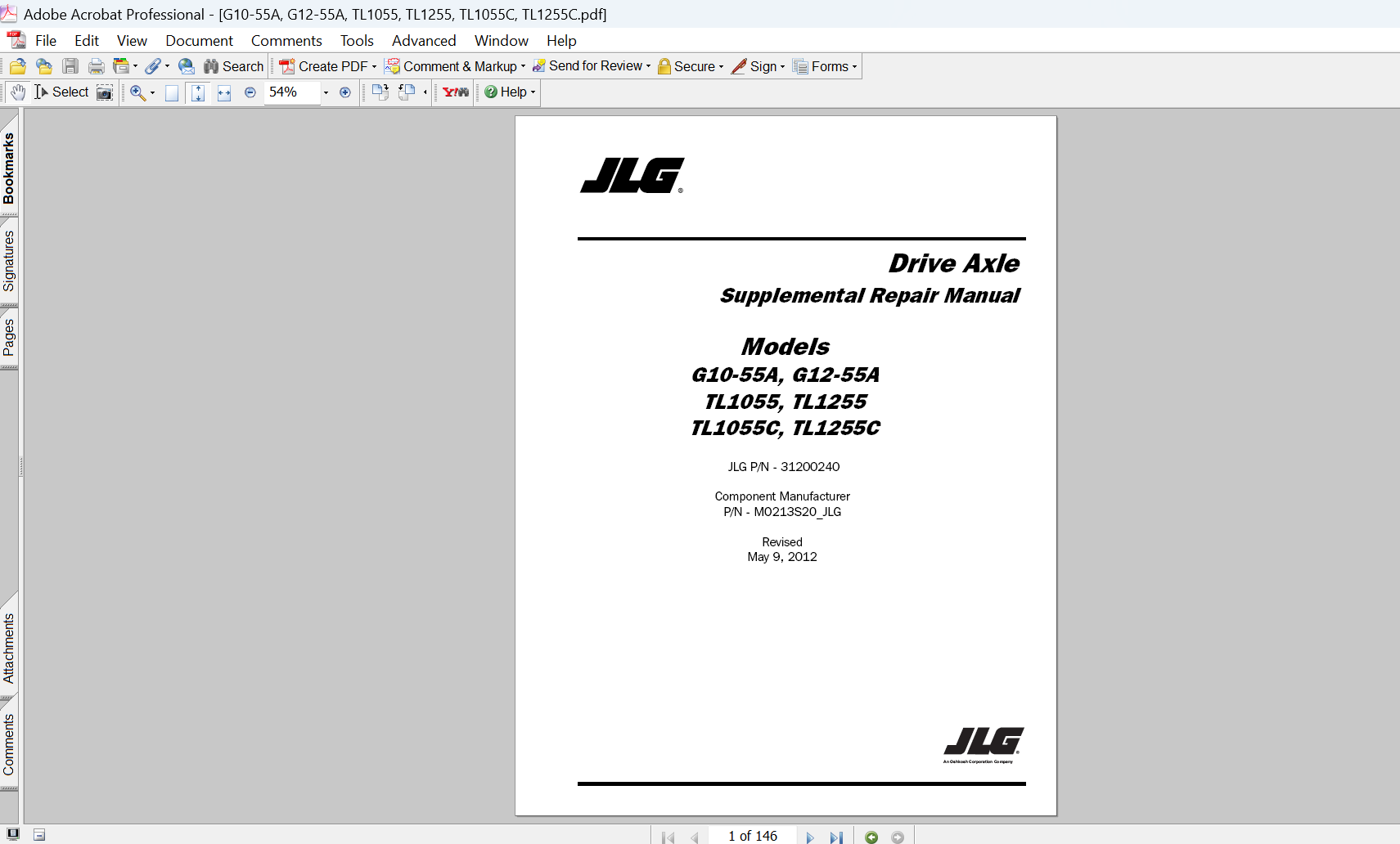This screenshot has width=1400, height=844.
Task: Open the Comments menu
Action: 286,41
